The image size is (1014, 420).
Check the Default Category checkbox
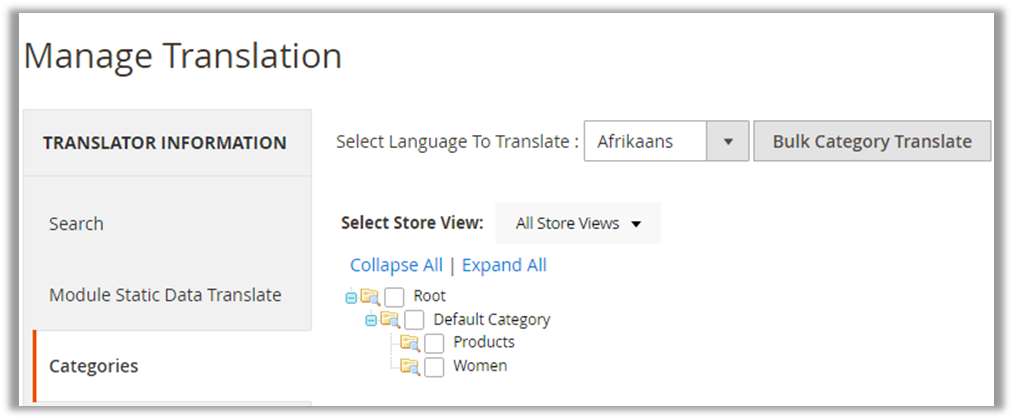point(414,321)
